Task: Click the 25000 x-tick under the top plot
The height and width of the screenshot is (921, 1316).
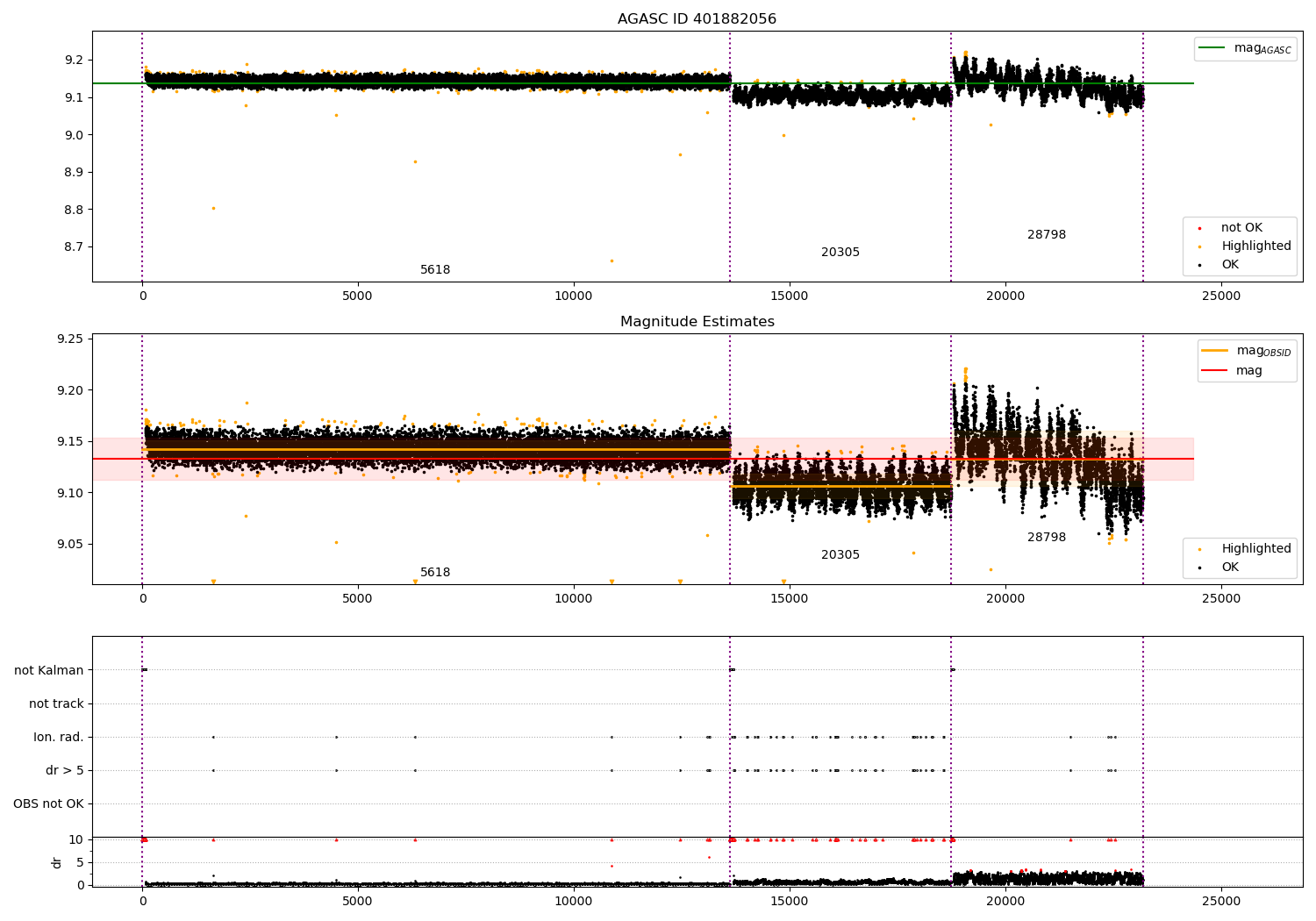Action: pos(1220,296)
